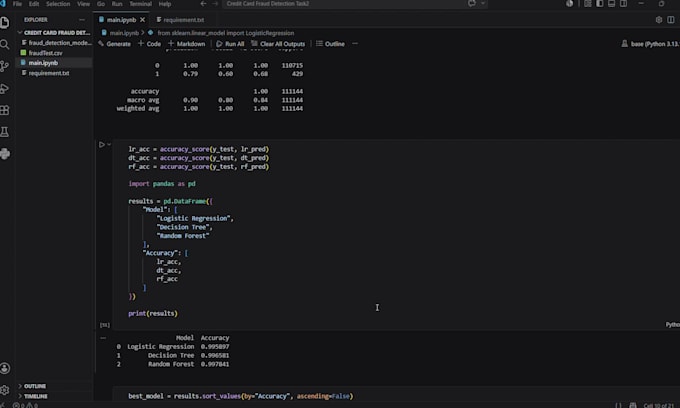Open the View menu
The width and height of the screenshot is (680, 408).
tap(83, 3)
